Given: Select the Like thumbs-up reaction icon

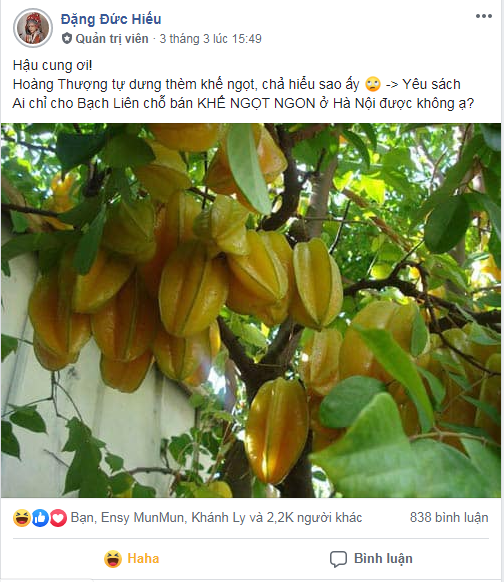Looking at the screenshot, I should click(x=40, y=518).
